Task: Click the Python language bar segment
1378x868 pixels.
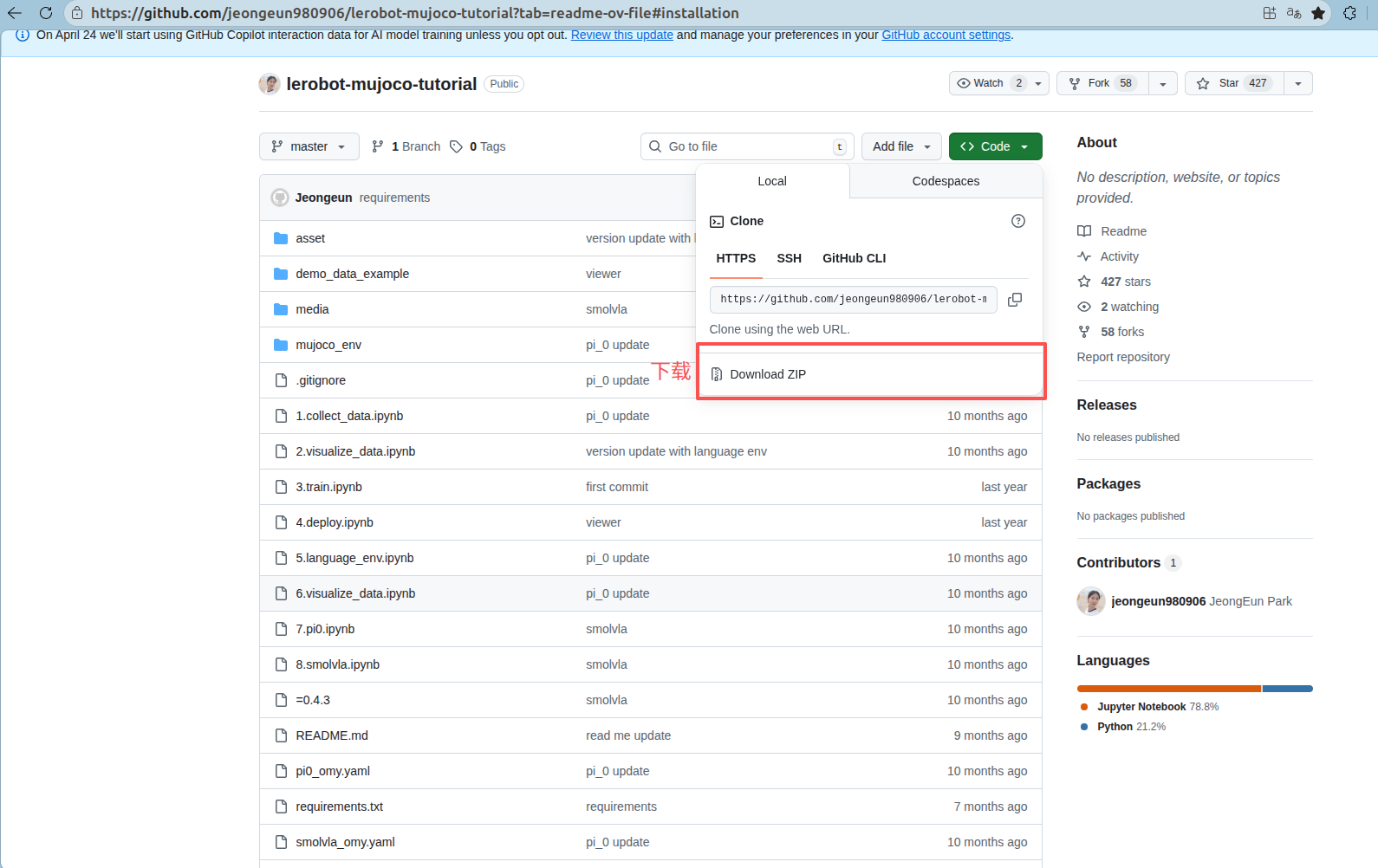Action: (1288, 689)
